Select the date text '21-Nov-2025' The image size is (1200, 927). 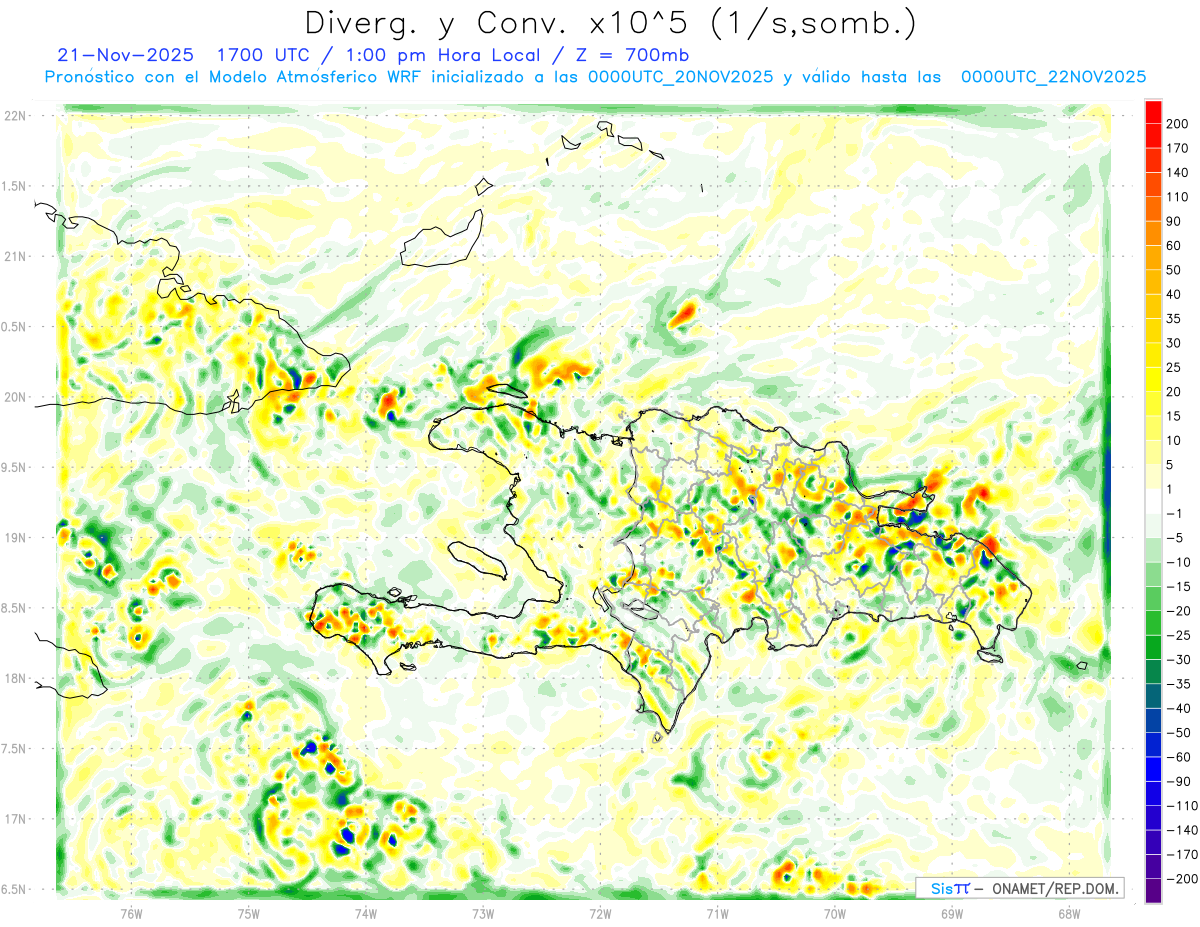[x=126, y=55]
